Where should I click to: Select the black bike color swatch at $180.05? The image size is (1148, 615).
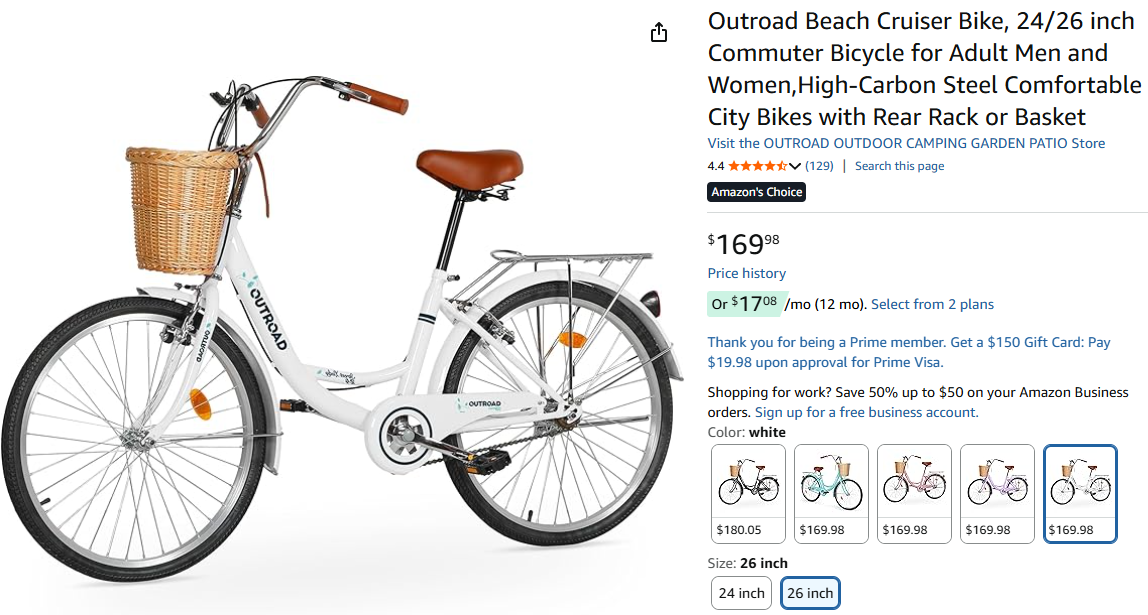pyautogui.click(x=748, y=493)
